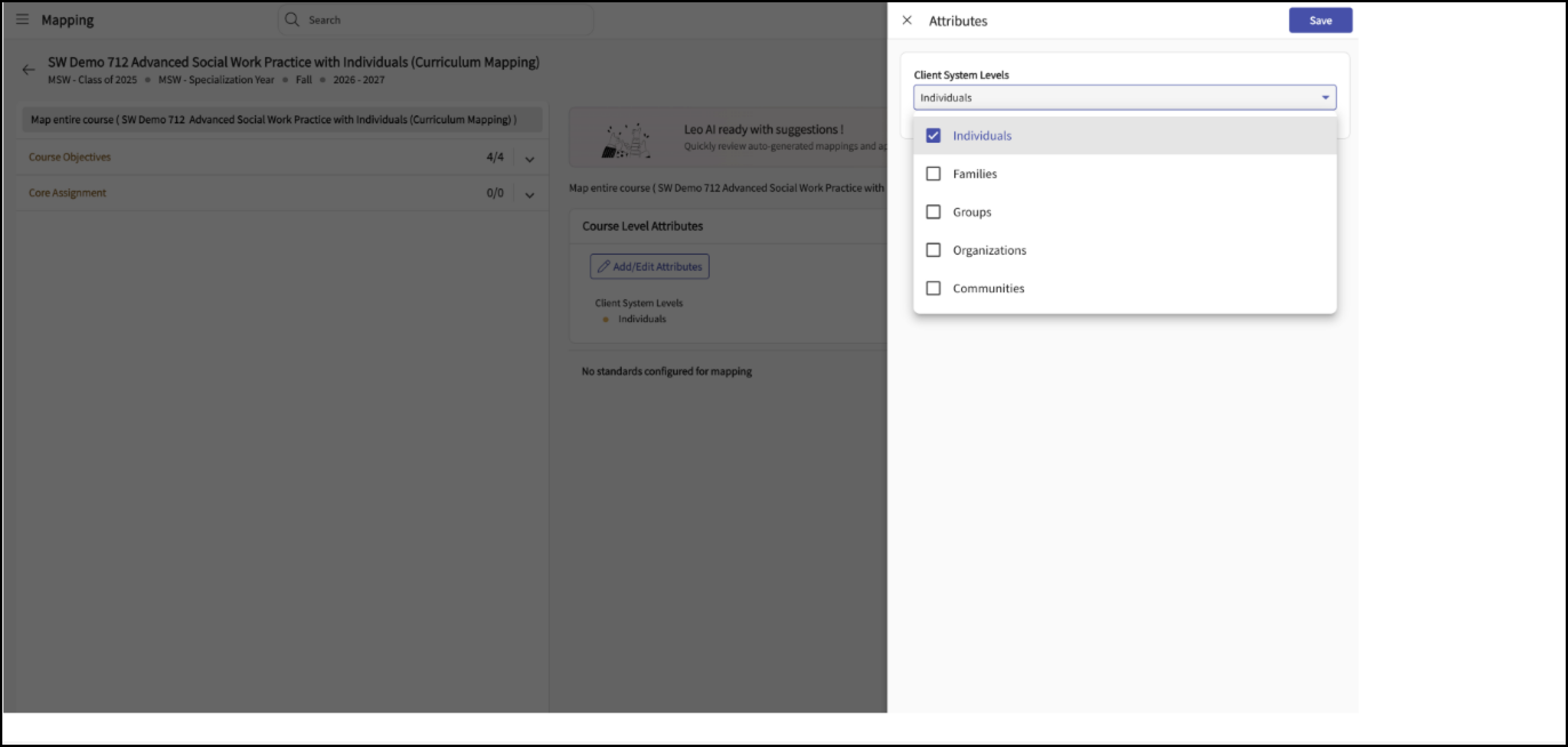Check the Groups checkbox
This screenshot has width=1568, height=747.
(x=933, y=212)
